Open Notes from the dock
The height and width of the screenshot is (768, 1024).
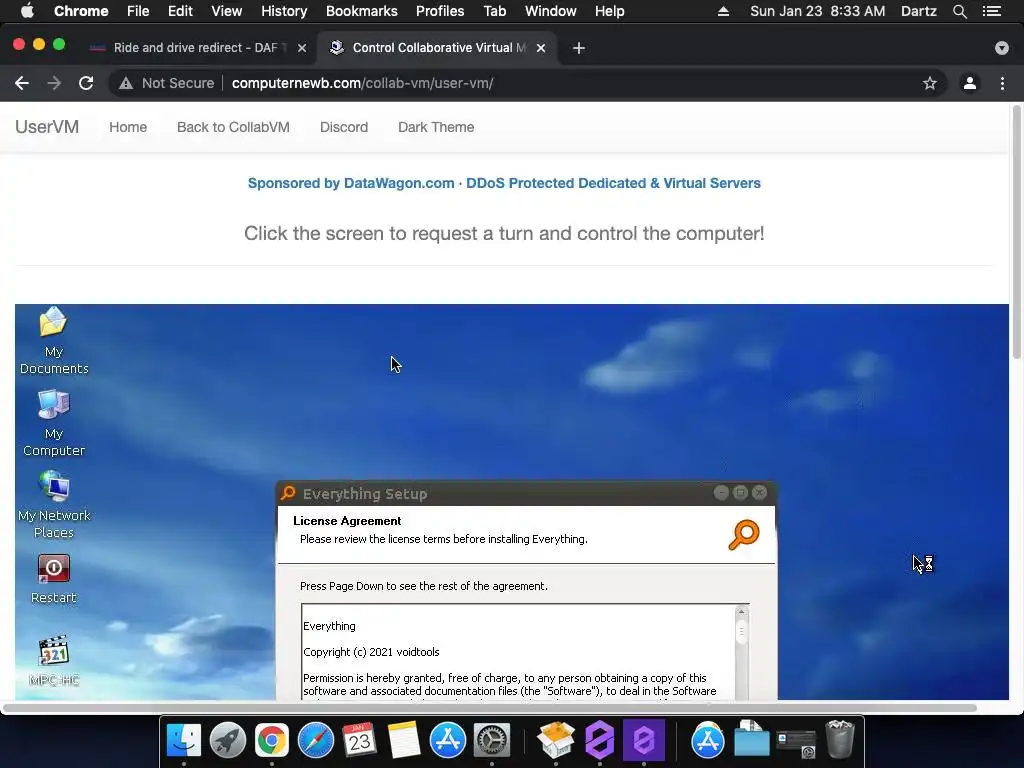point(404,740)
